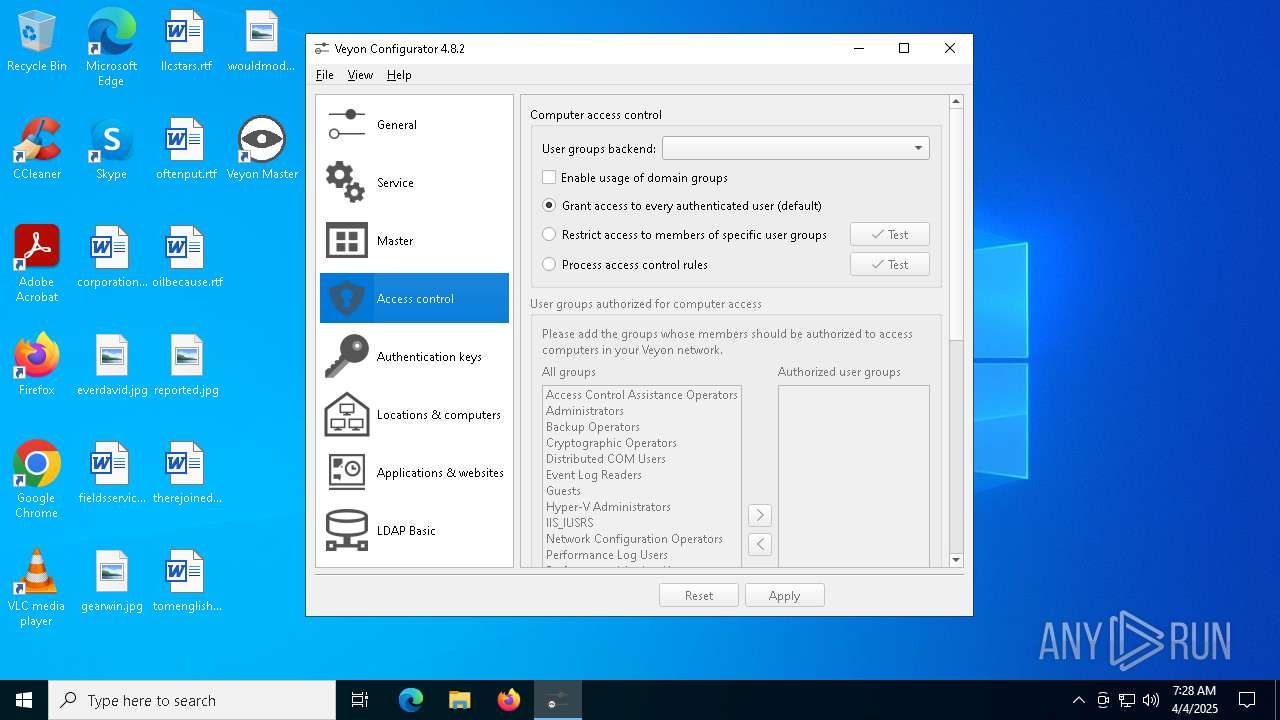Select Network Configuration Operators group
The image size is (1280, 720).
(642, 539)
